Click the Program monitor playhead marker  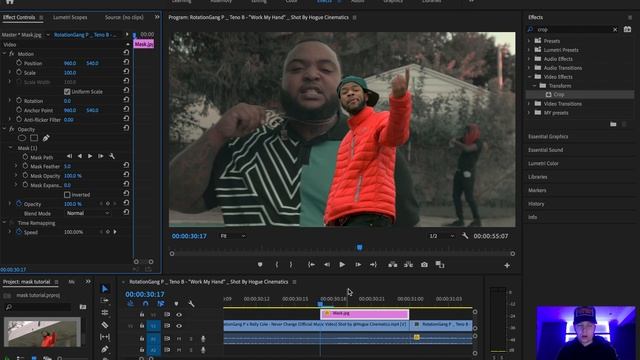pos(360,247)
